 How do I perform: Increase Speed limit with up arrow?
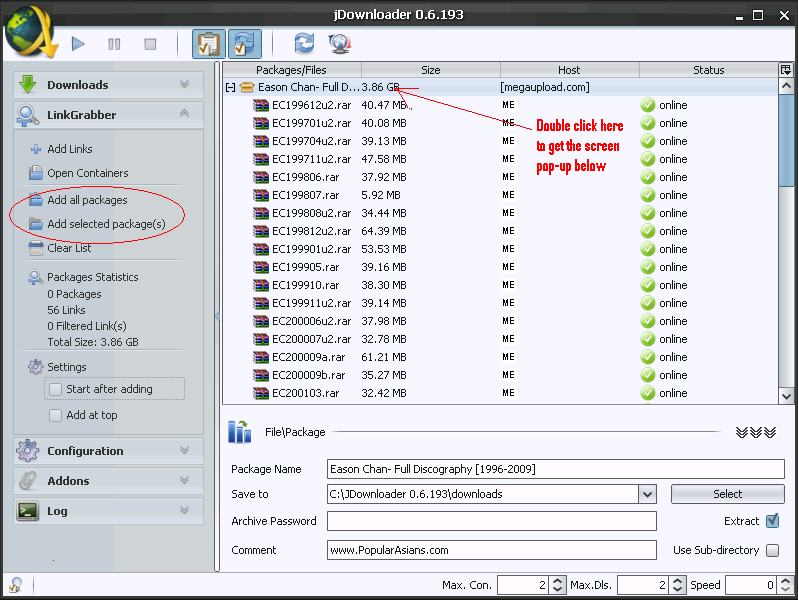pyautogui.click(x=786, y=581)
